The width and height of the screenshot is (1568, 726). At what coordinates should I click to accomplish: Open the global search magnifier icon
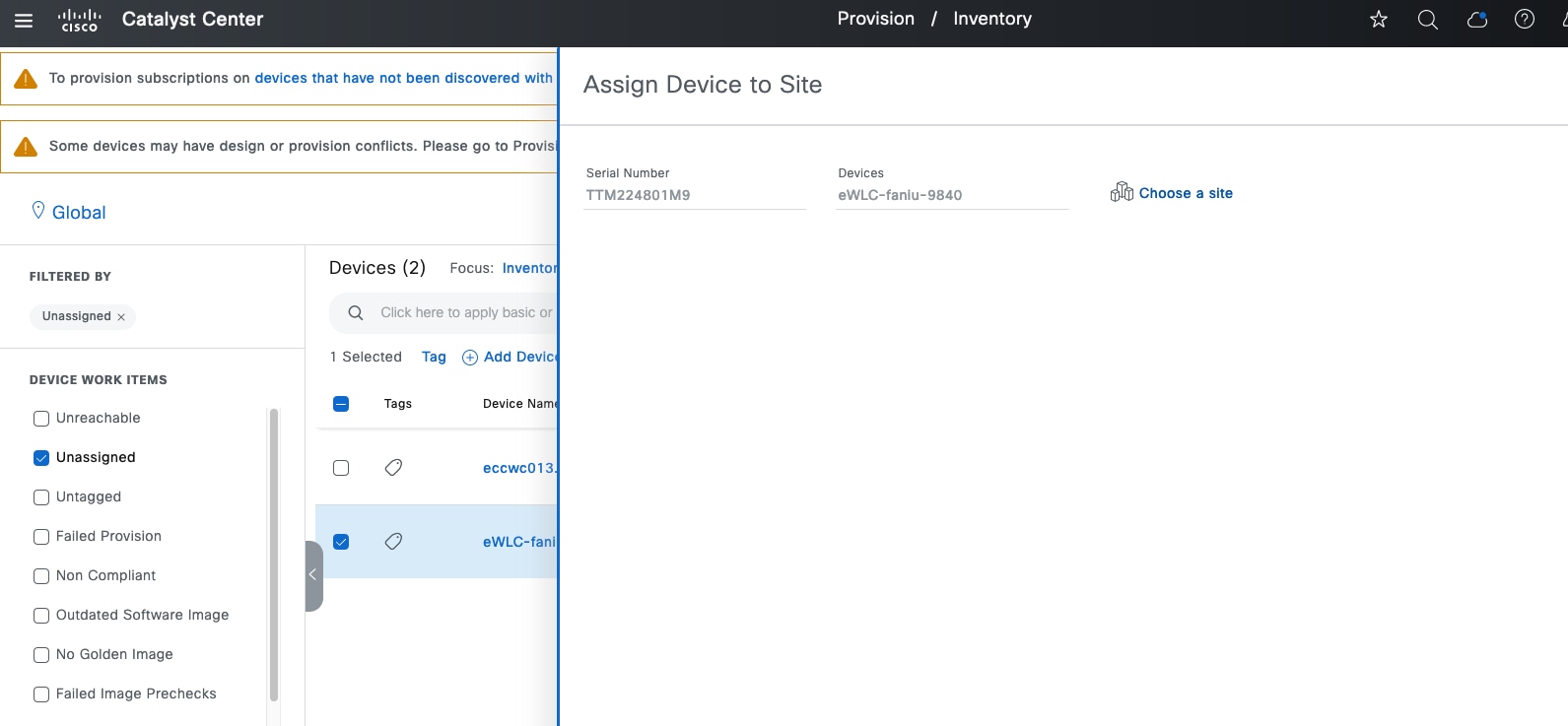point(1427,20)
